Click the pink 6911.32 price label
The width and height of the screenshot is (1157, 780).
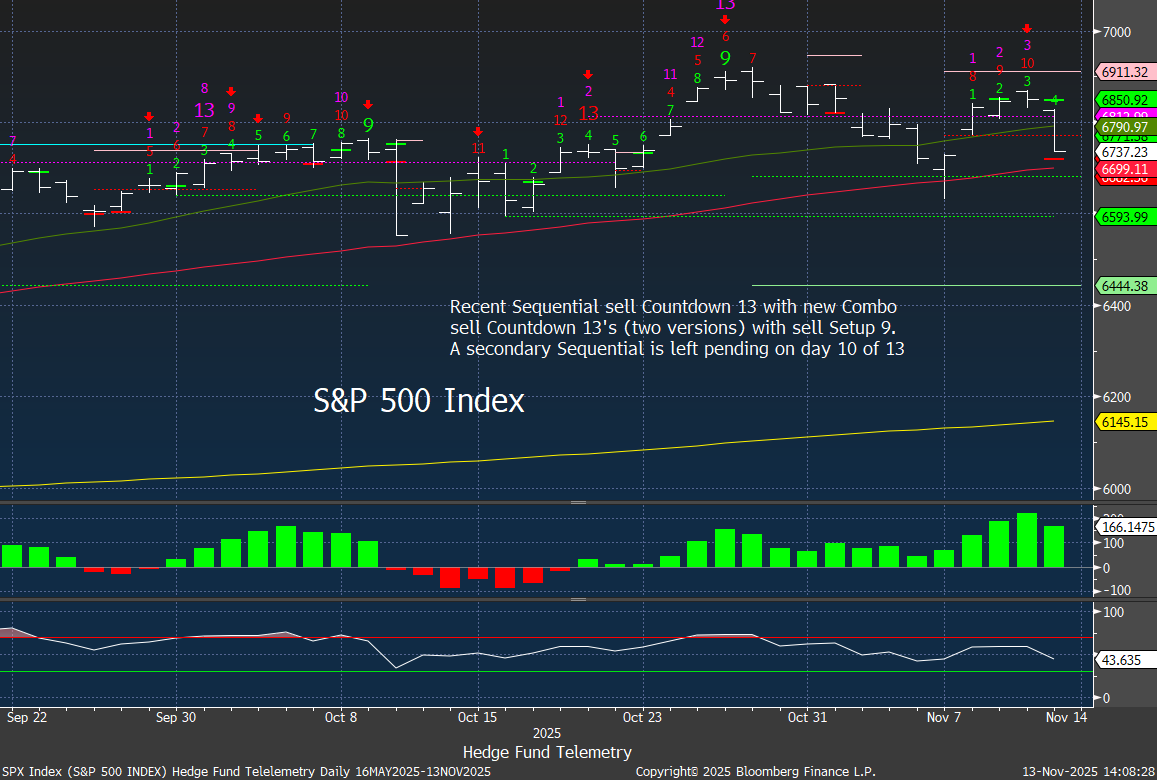[x=1123, y=72]
